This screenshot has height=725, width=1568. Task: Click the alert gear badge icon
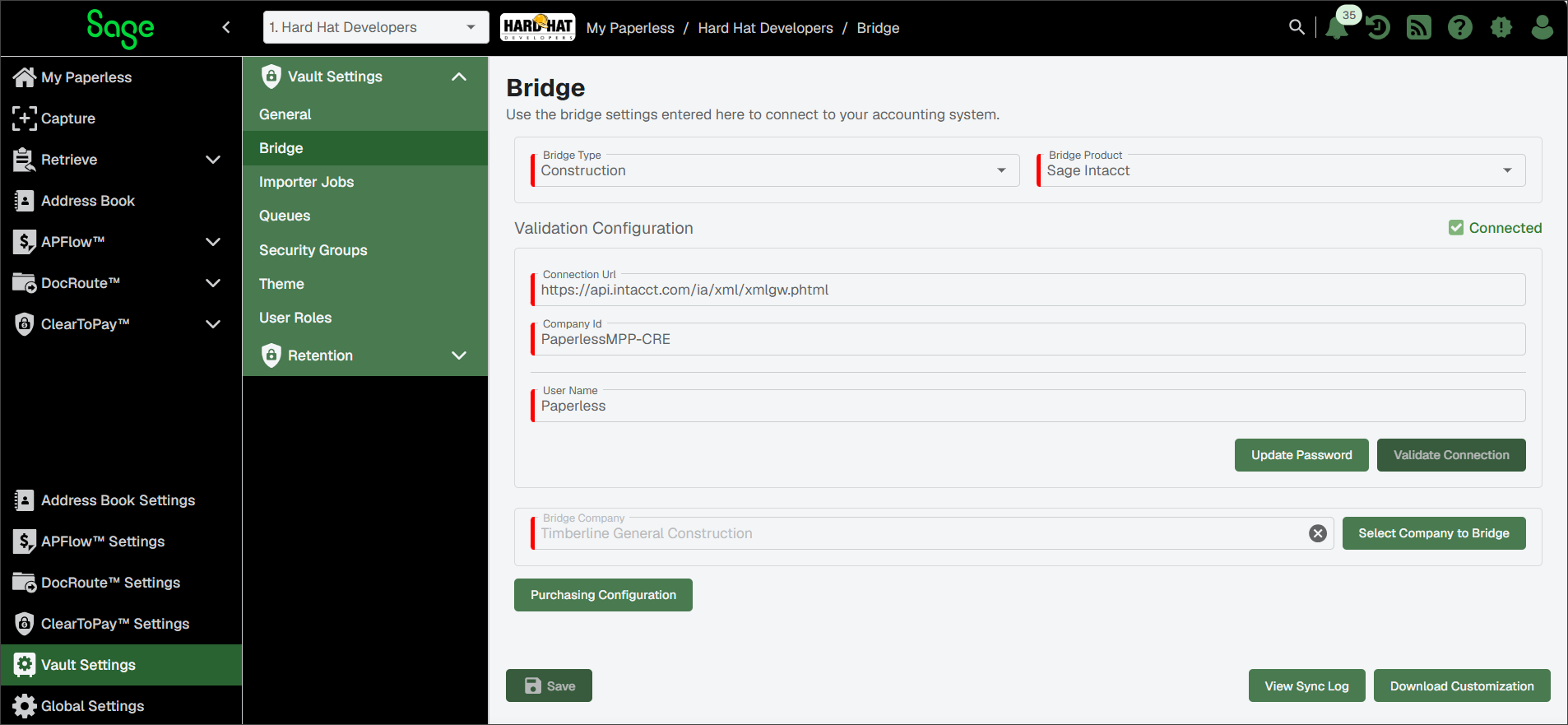(1501, 27)
